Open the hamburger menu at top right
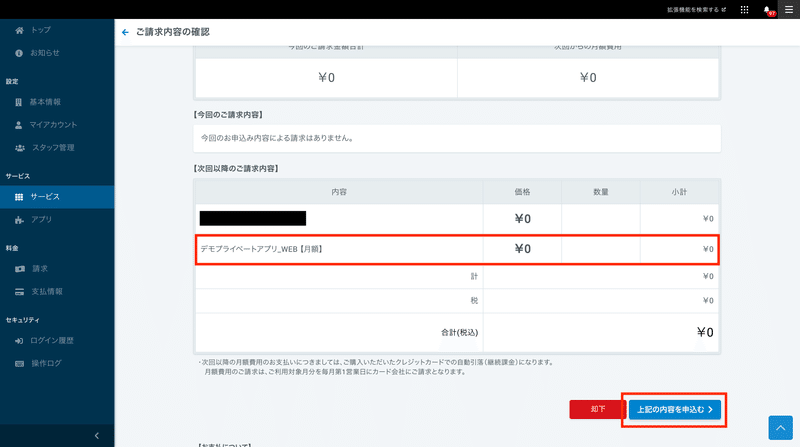 coord(789,10)
